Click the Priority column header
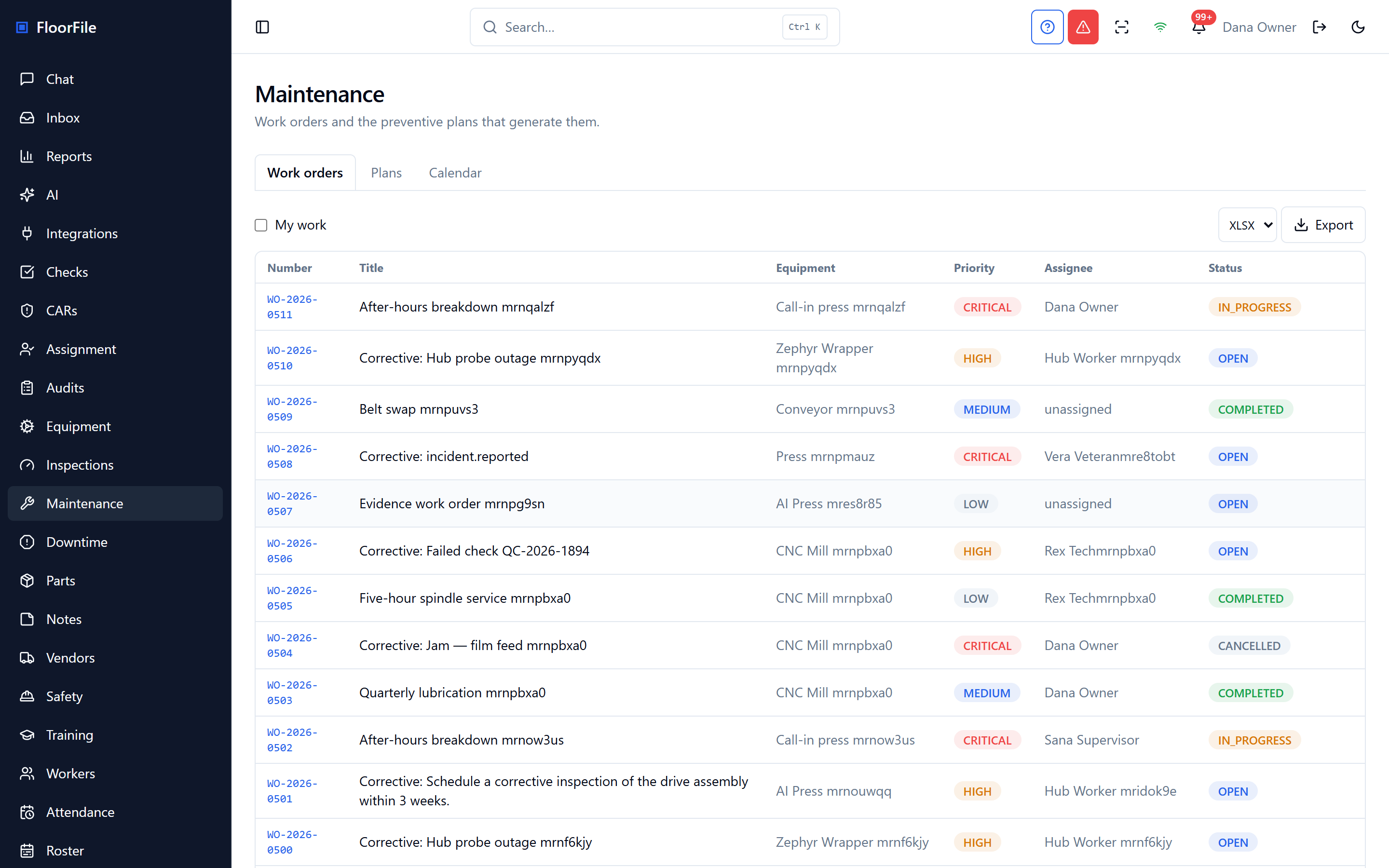 [x=974, y=268]
